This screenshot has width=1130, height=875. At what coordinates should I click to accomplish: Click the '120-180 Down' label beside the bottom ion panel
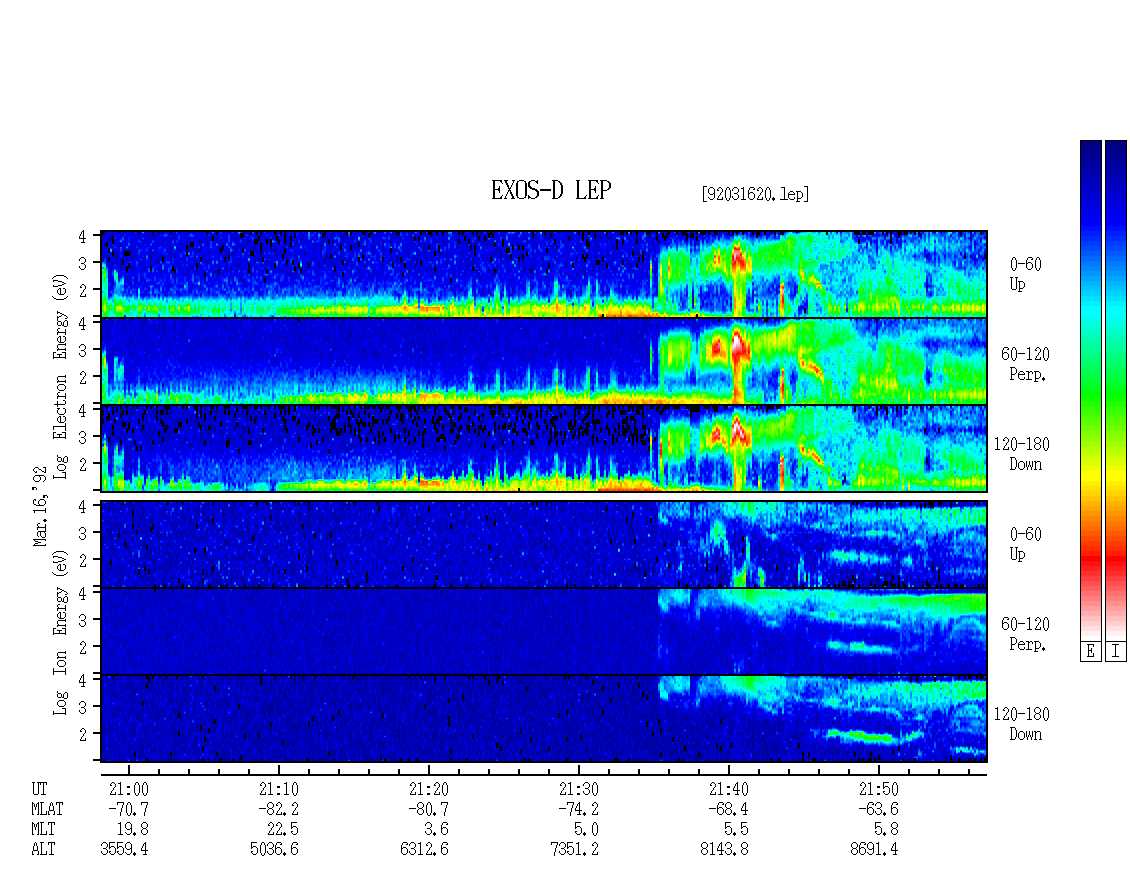(x=1021, y=724)
